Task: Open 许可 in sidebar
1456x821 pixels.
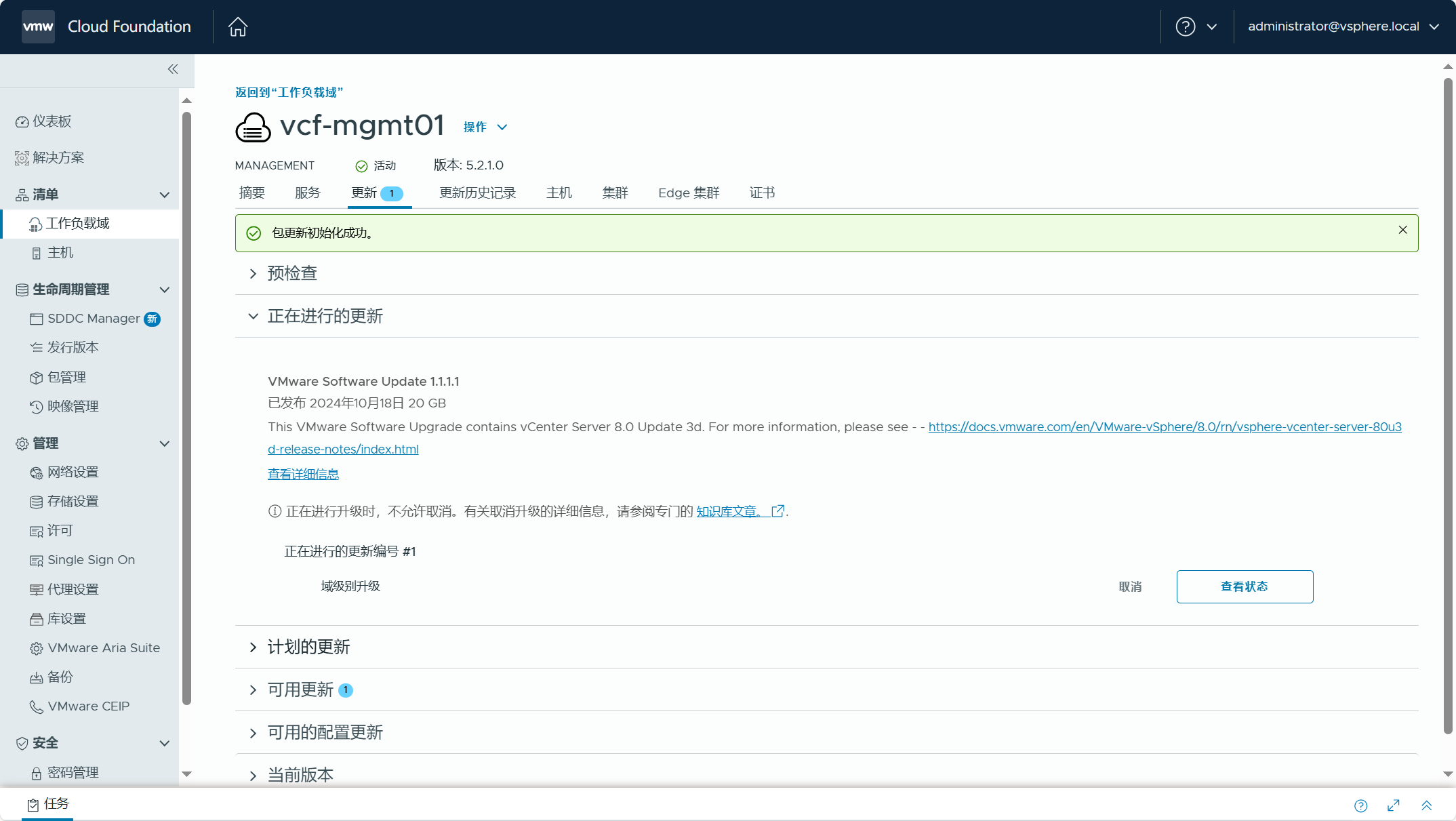Action: 52,531
